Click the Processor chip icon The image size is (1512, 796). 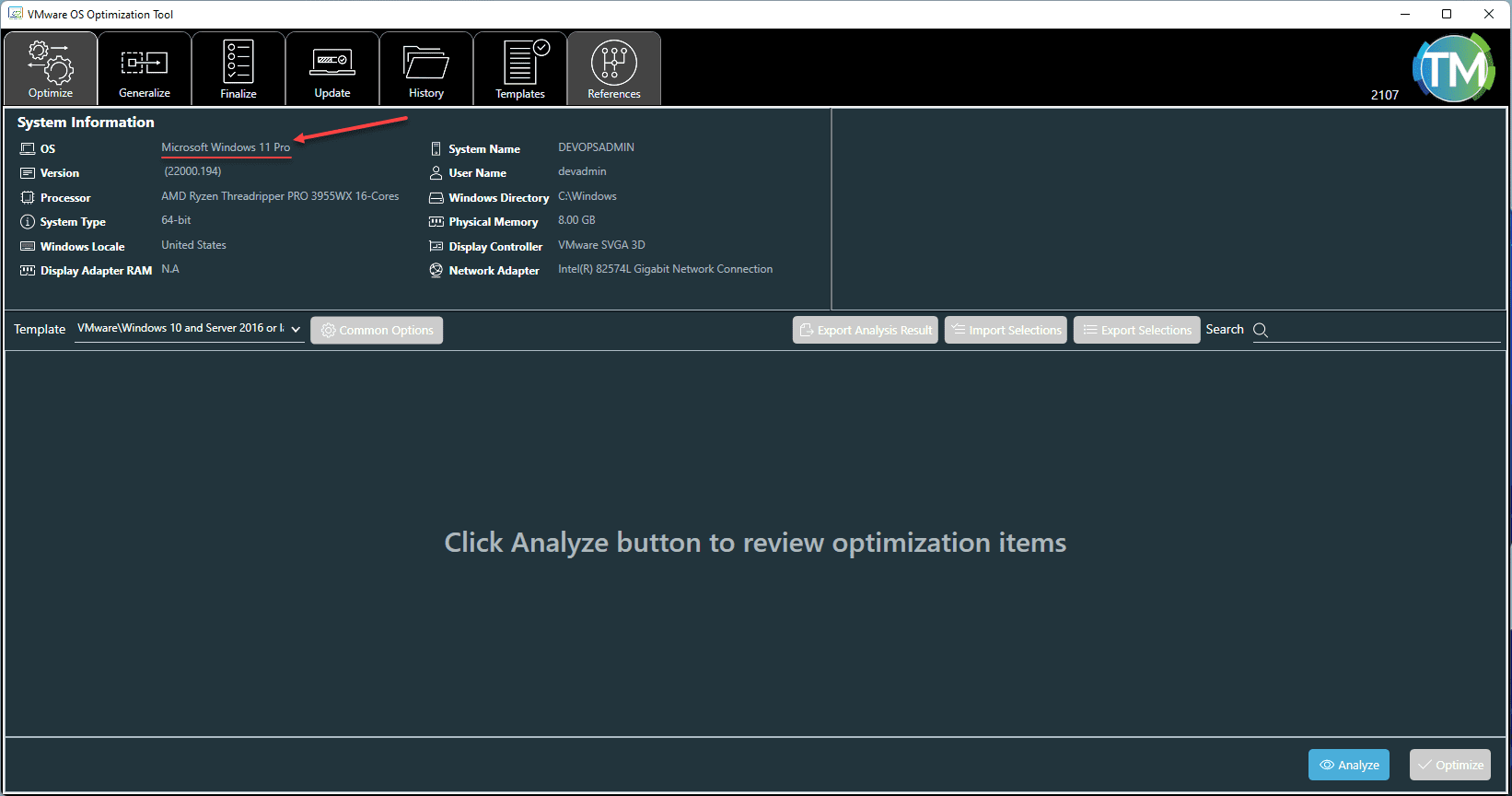[x=28, y=197]
